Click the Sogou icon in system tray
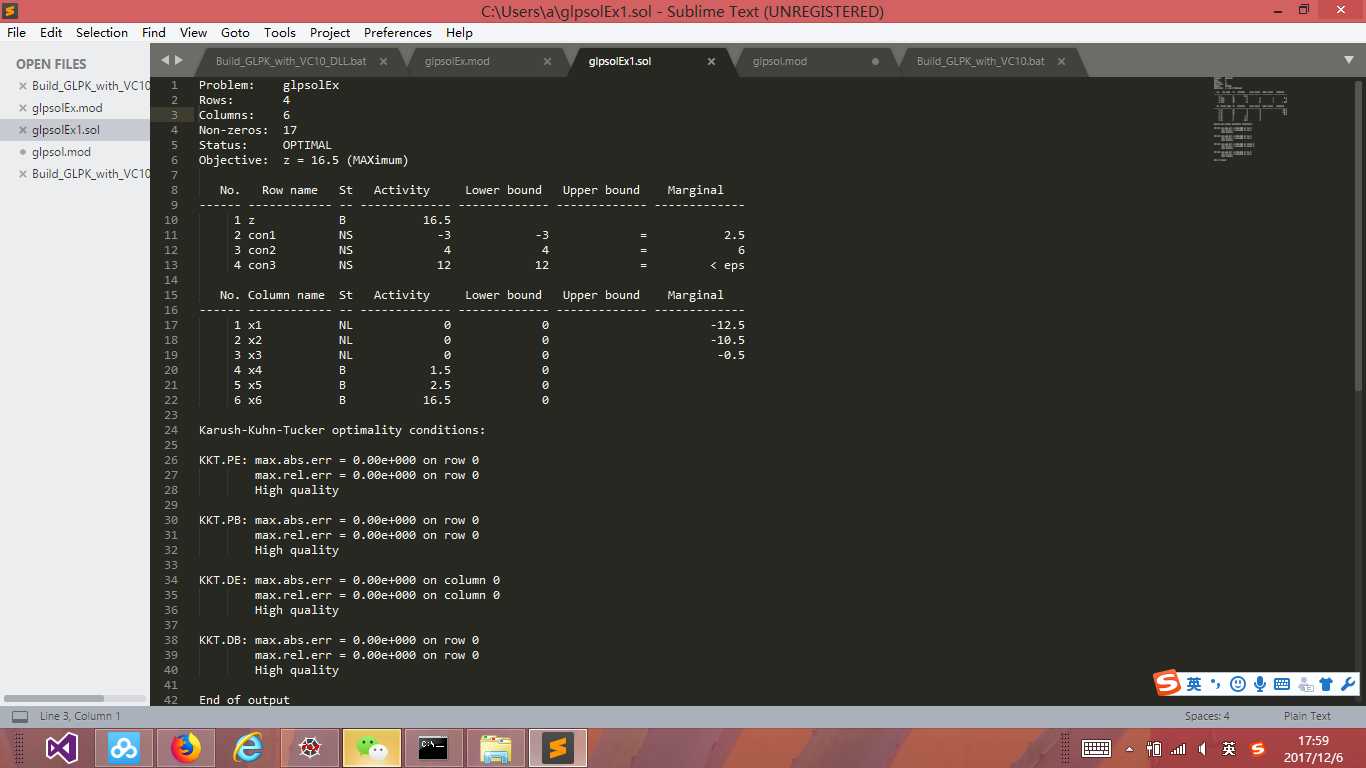Viewport: 1366px width, 768px height. [1258, 749]
